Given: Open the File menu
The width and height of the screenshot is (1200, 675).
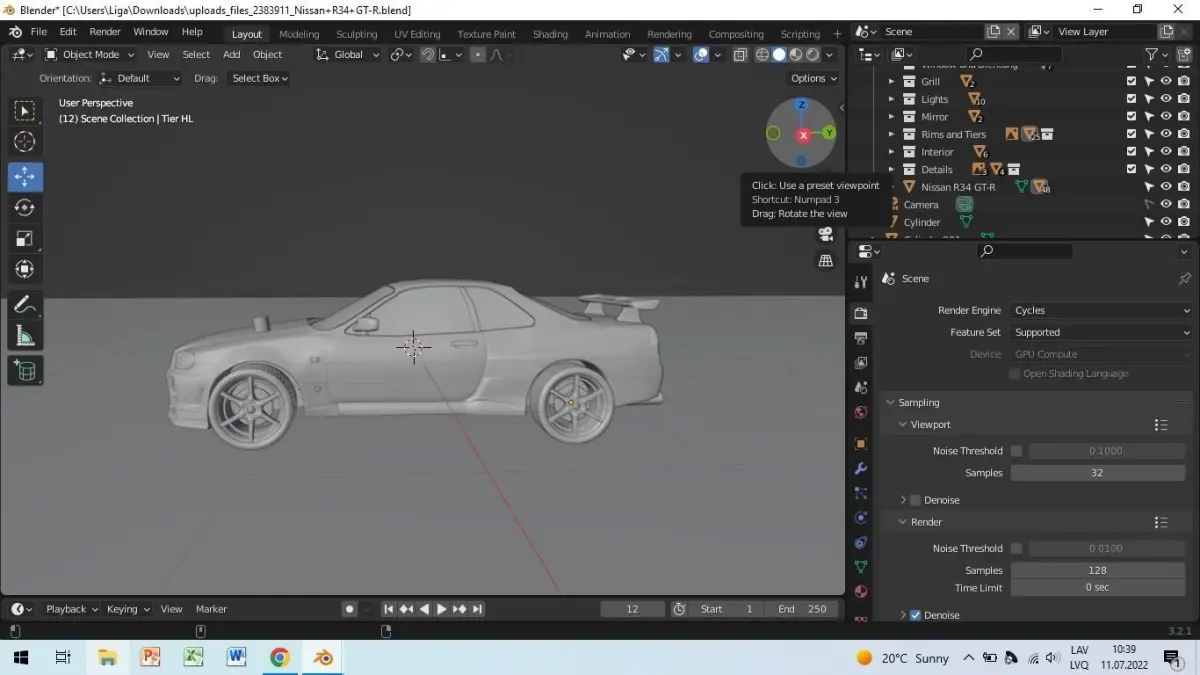Looking at the screenshot, I should (x=38, y=32).
